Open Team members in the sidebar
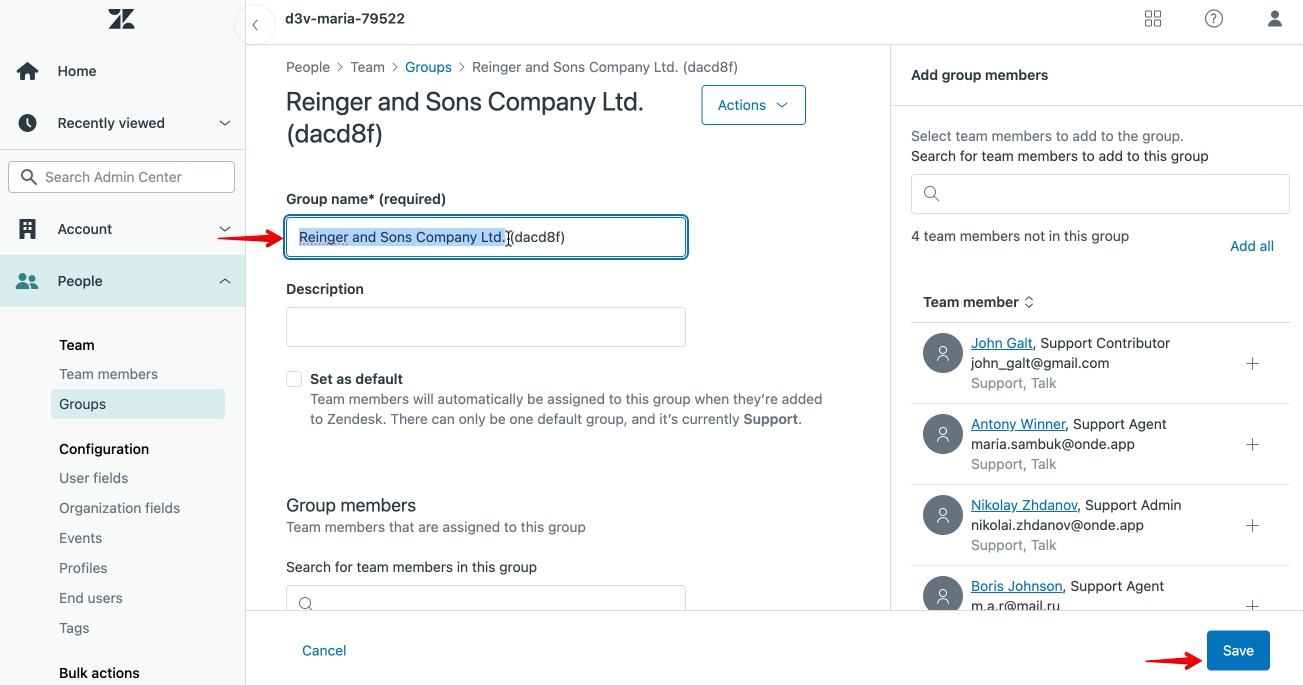Image resolution: width=1303 pixels, height=685 pixels. point(108,374)
